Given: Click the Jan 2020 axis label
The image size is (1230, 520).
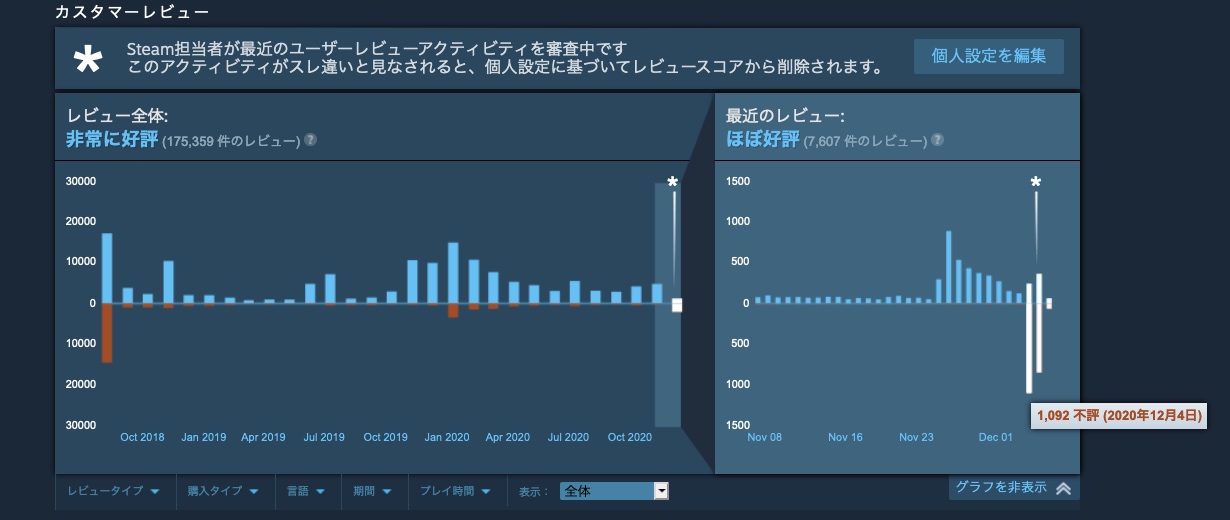Looking at the screenshot, I should click(446, 437).
